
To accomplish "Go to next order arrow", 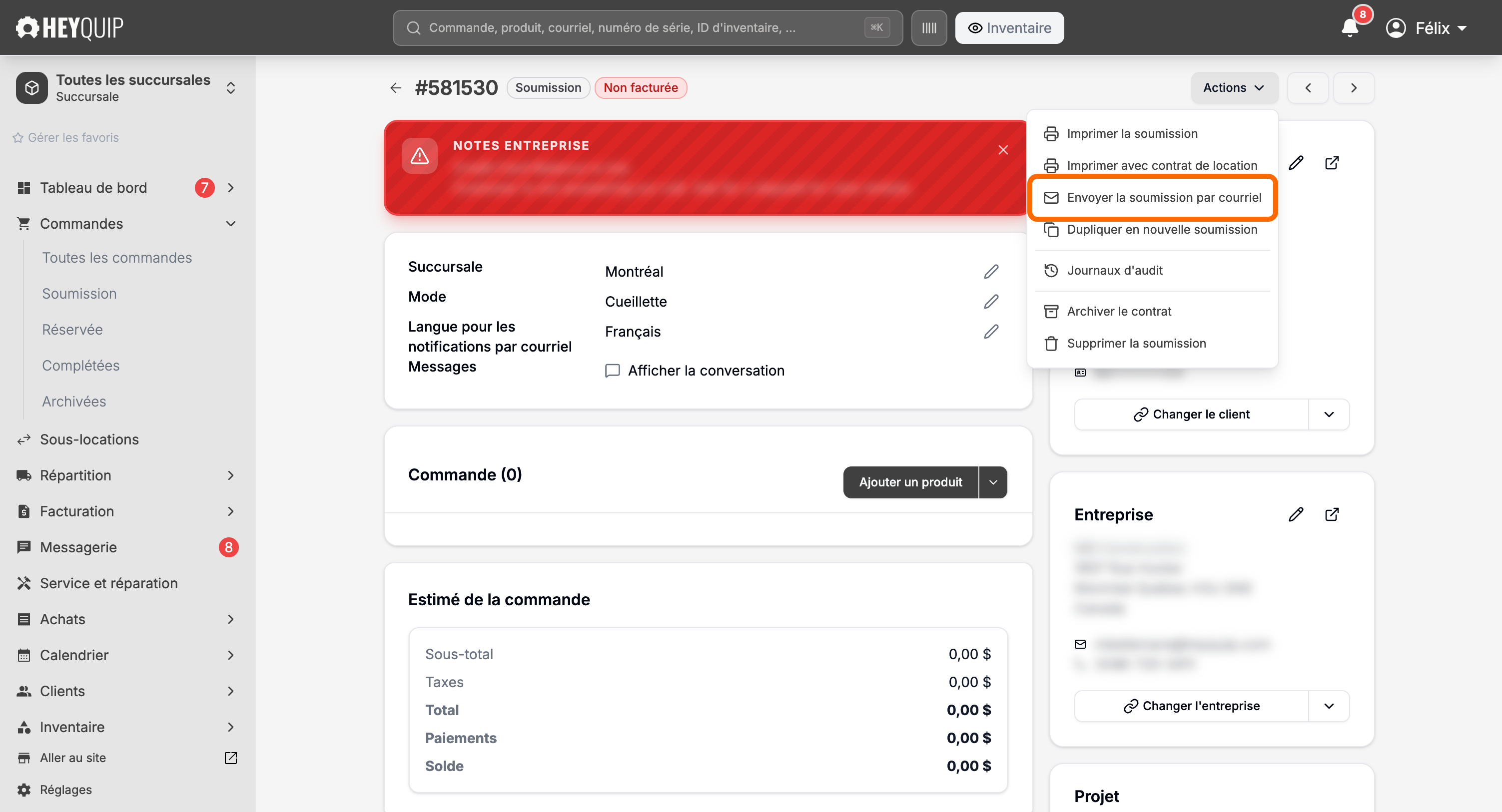I will pos(1354,88).
